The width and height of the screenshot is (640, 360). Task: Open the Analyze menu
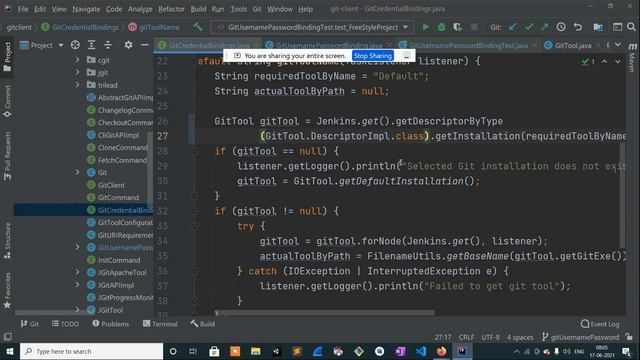[x=140, y=9]
